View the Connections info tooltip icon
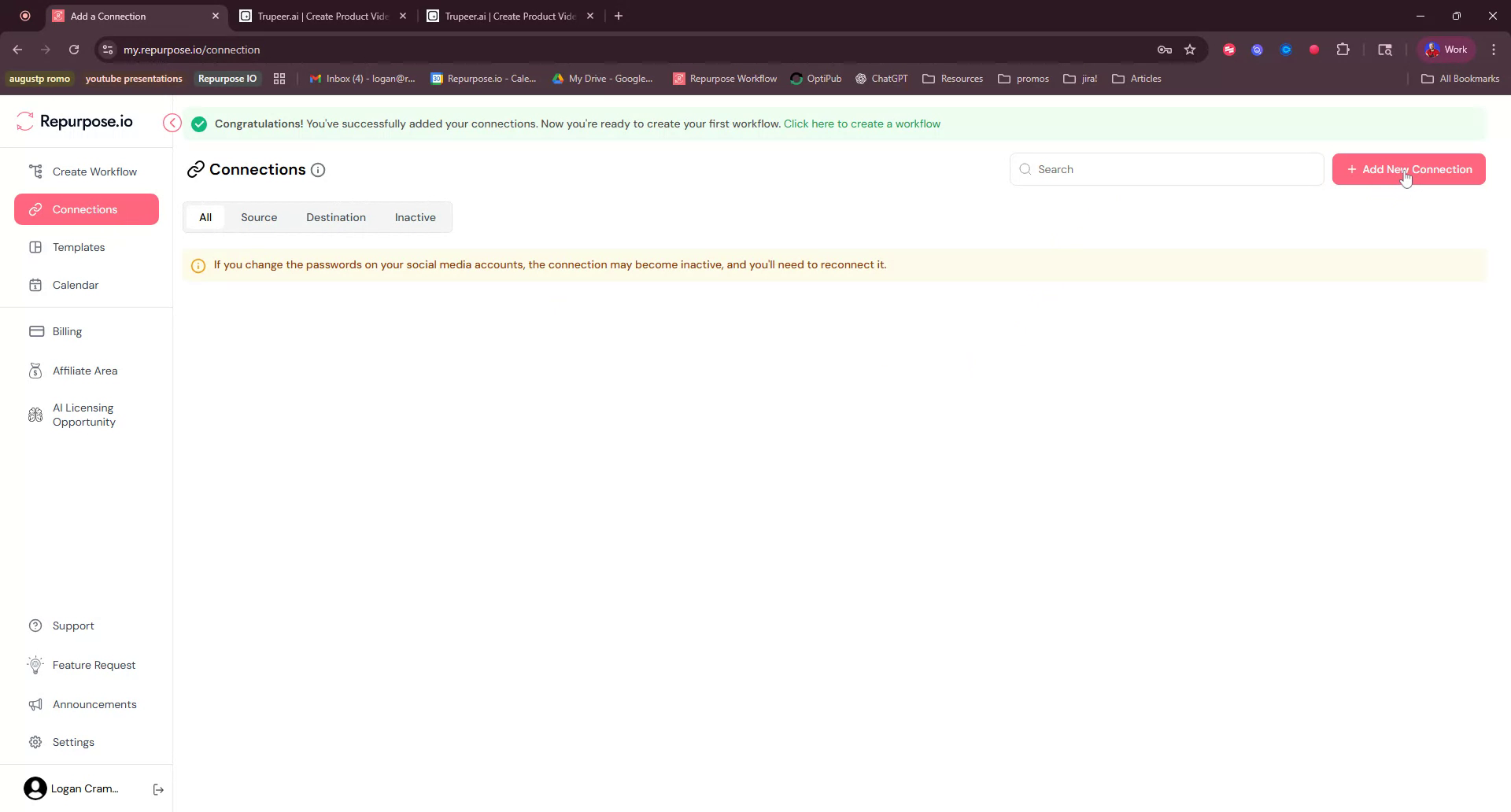This screenshot has width=1511, height=812. [x=317, y=170]
